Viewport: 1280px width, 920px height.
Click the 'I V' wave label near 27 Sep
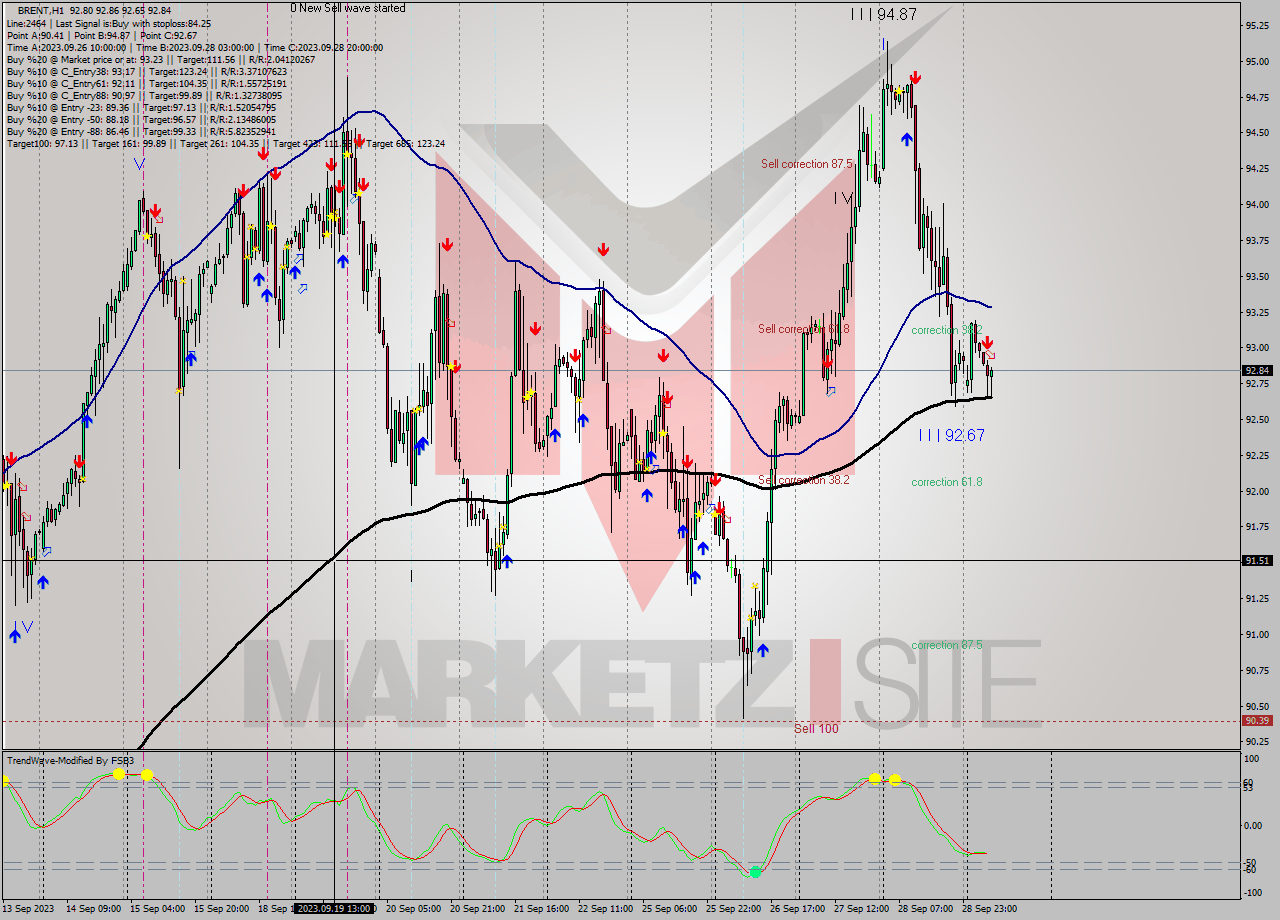844,198
